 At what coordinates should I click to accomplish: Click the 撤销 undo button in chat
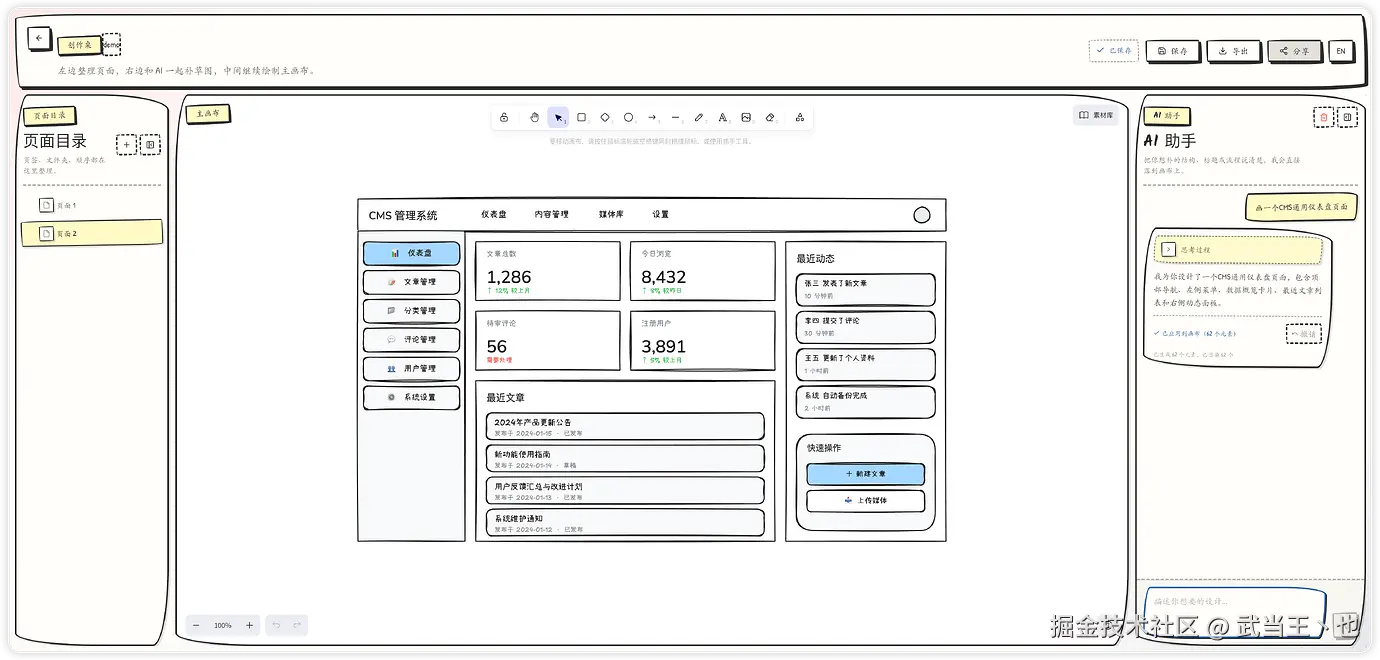point(1304,333)
